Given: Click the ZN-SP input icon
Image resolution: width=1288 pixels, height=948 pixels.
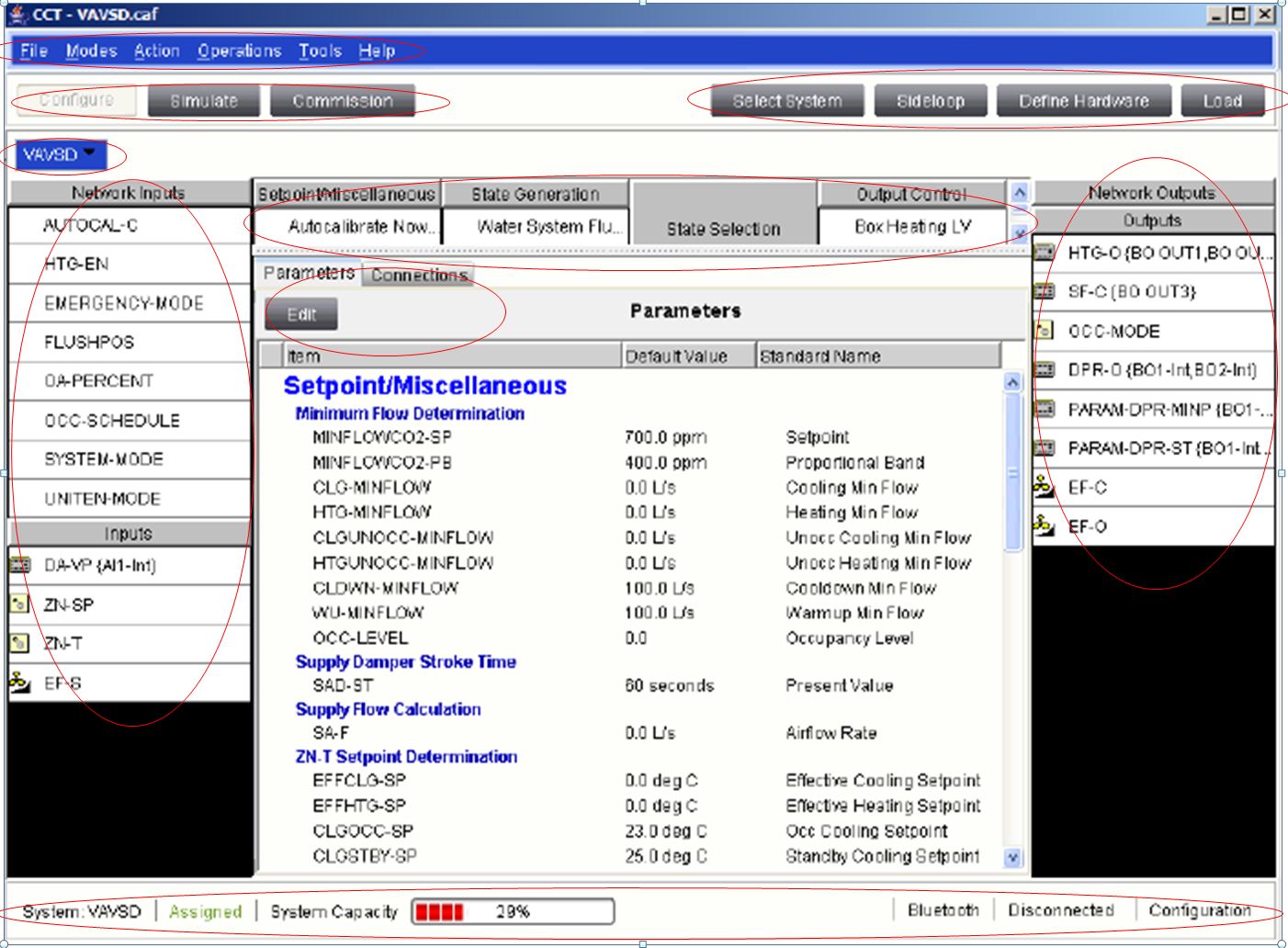Looking at the screenshot, I should pyautogui.click(x=19, y=604).
